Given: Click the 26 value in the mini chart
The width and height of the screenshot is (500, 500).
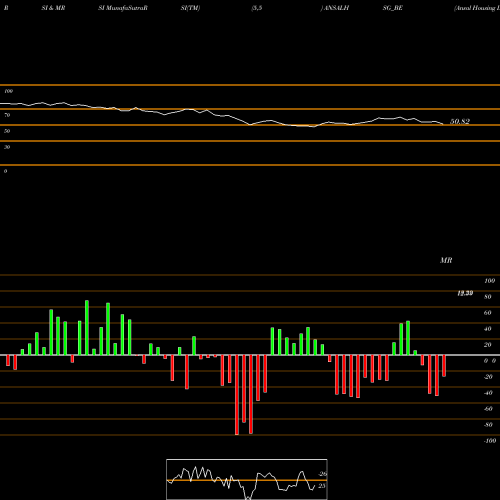Looking at the screenshot, I should [x=322, y=474].
